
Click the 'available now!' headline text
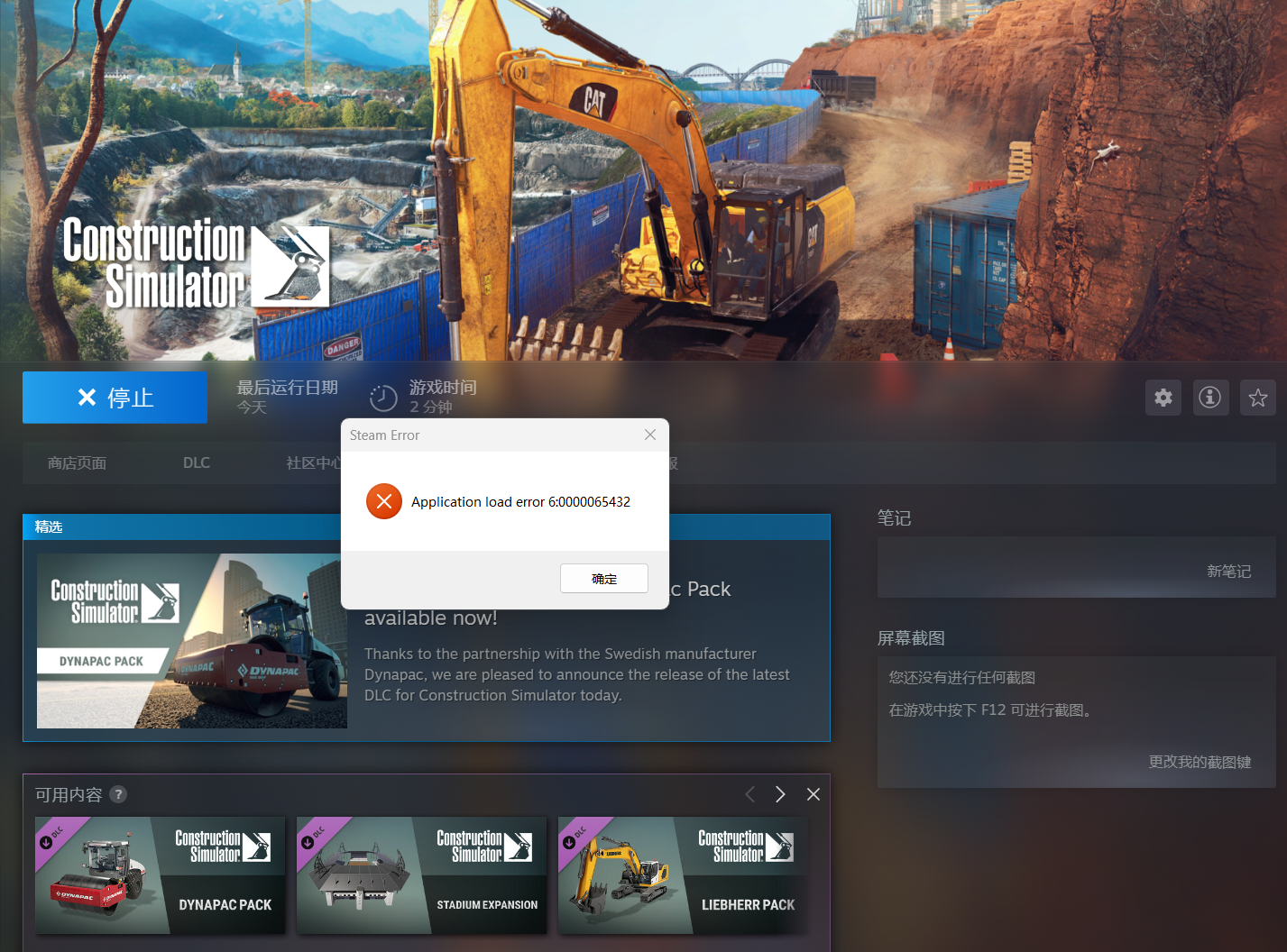point(431,618)
